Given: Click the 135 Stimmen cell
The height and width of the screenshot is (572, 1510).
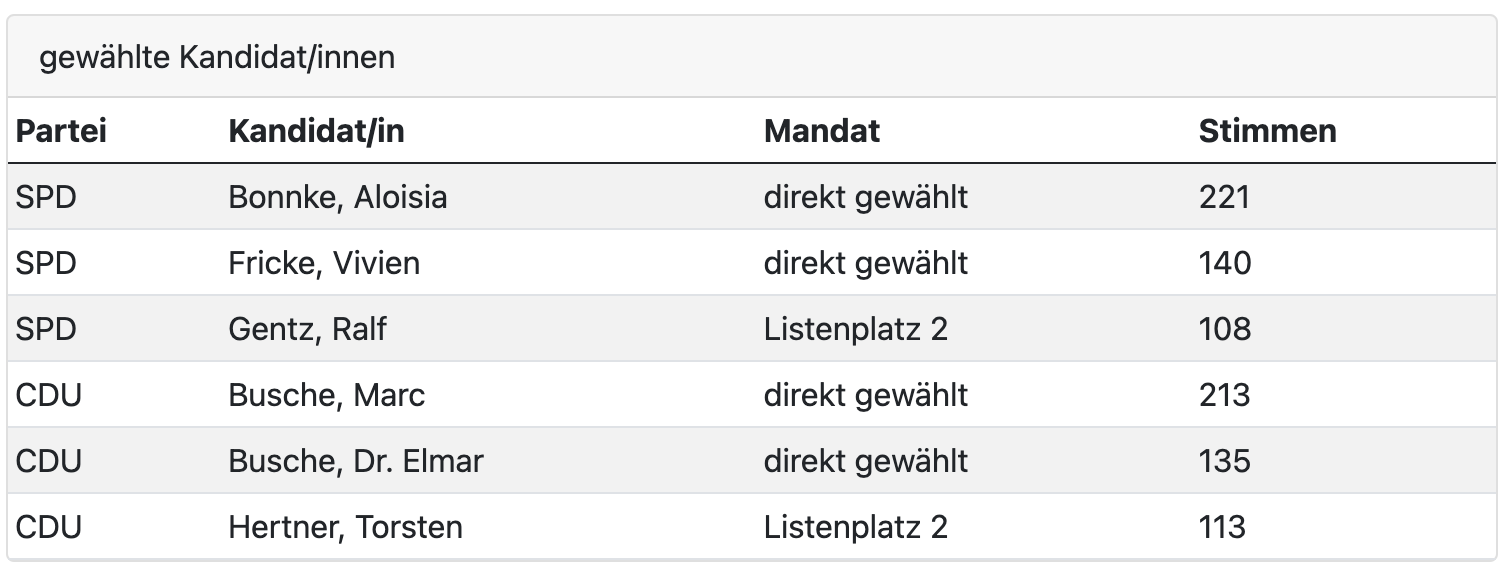Looking at the screenshot, I should (1224, 461).
